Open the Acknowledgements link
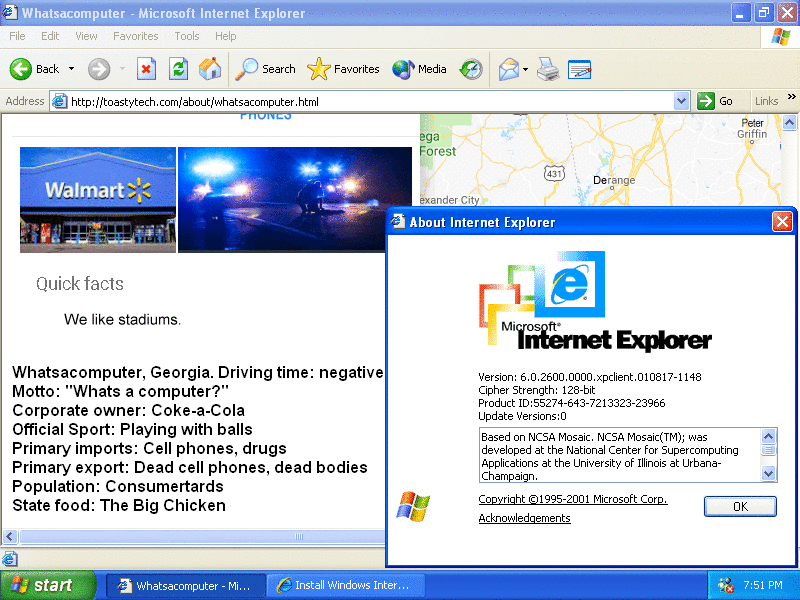 pos(524,518)
